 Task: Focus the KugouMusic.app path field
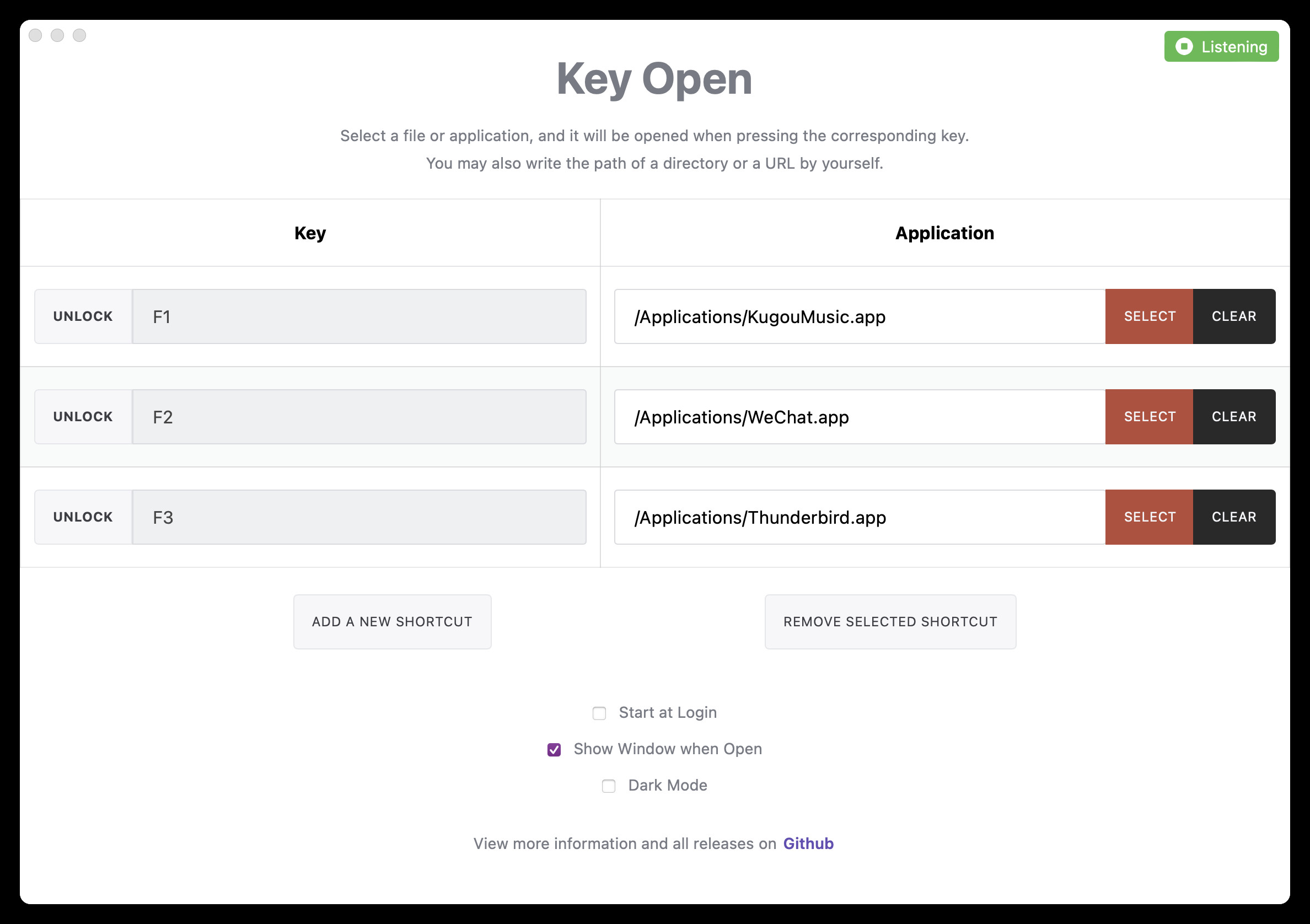coord(860,316)
